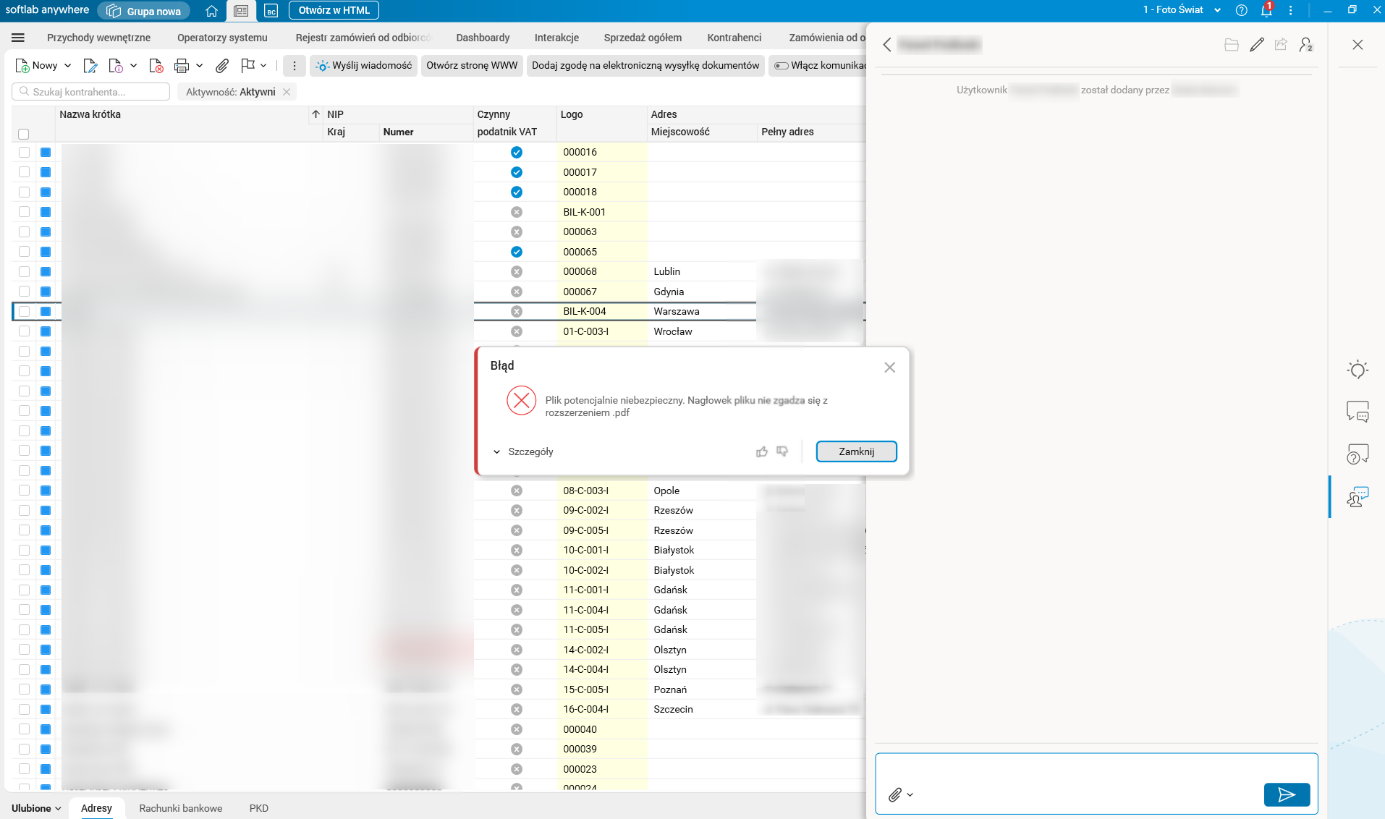Viewport: 1385px width, 819px height.
Task: Tick the checkbox for the Lublin row
Action: [24, 272]
